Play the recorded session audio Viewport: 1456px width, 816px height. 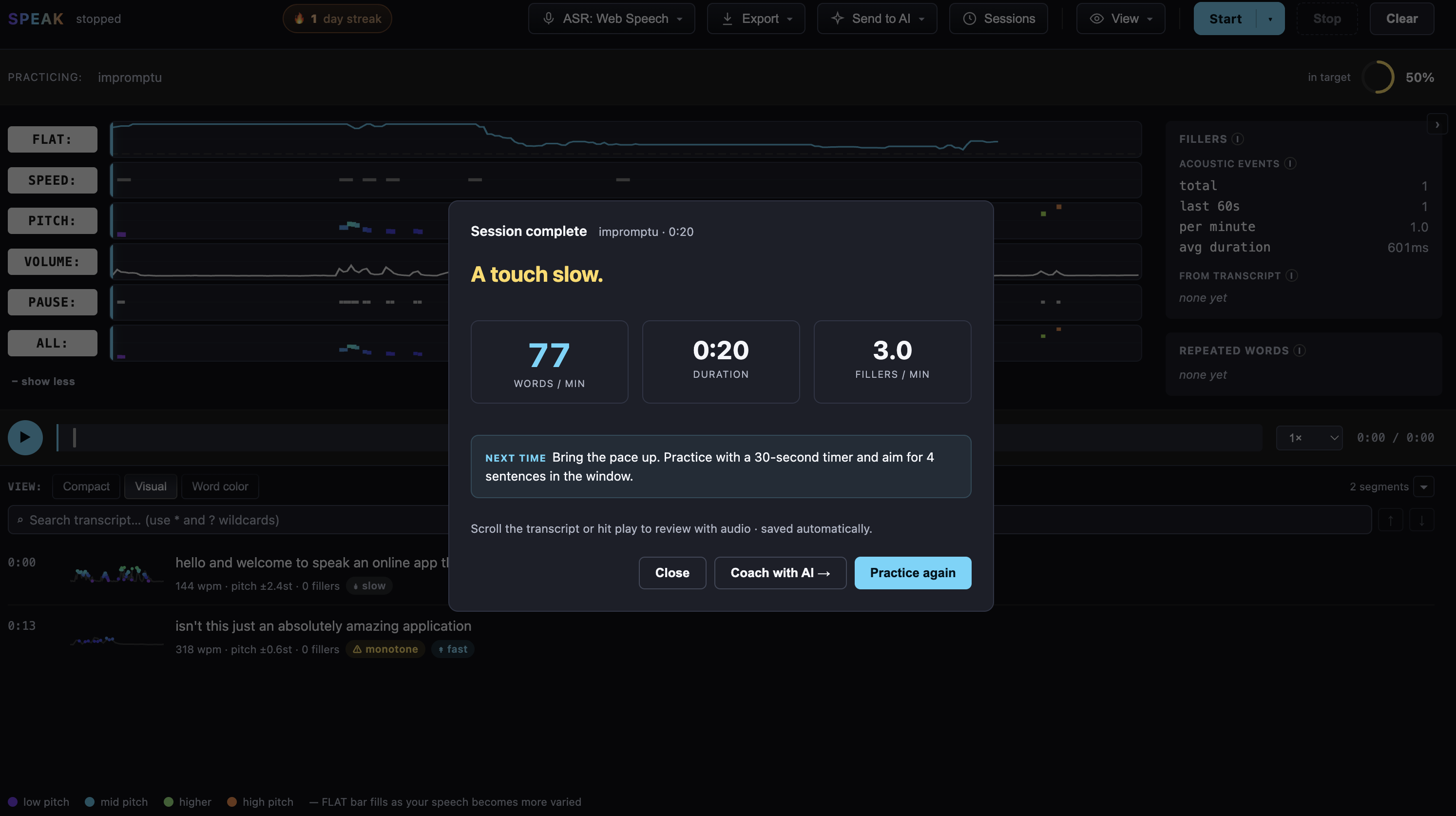[25, 437]
